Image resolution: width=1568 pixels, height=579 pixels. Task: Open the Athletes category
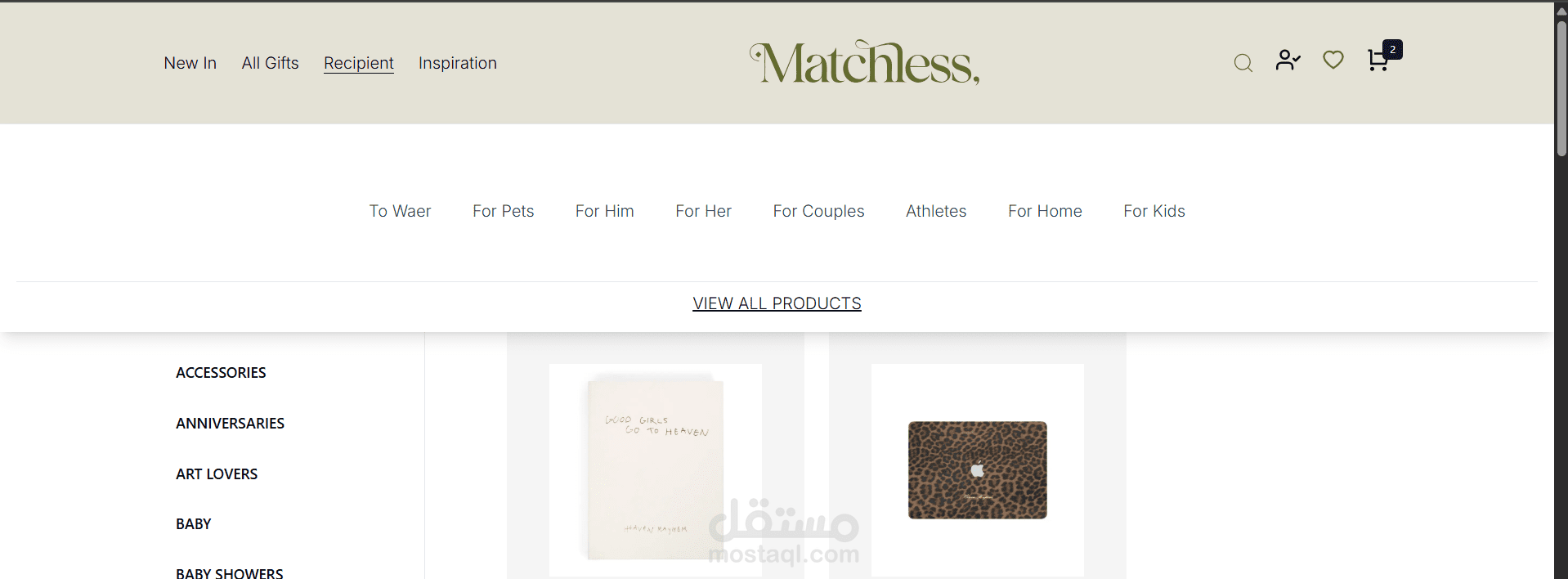tap(936, 211)
